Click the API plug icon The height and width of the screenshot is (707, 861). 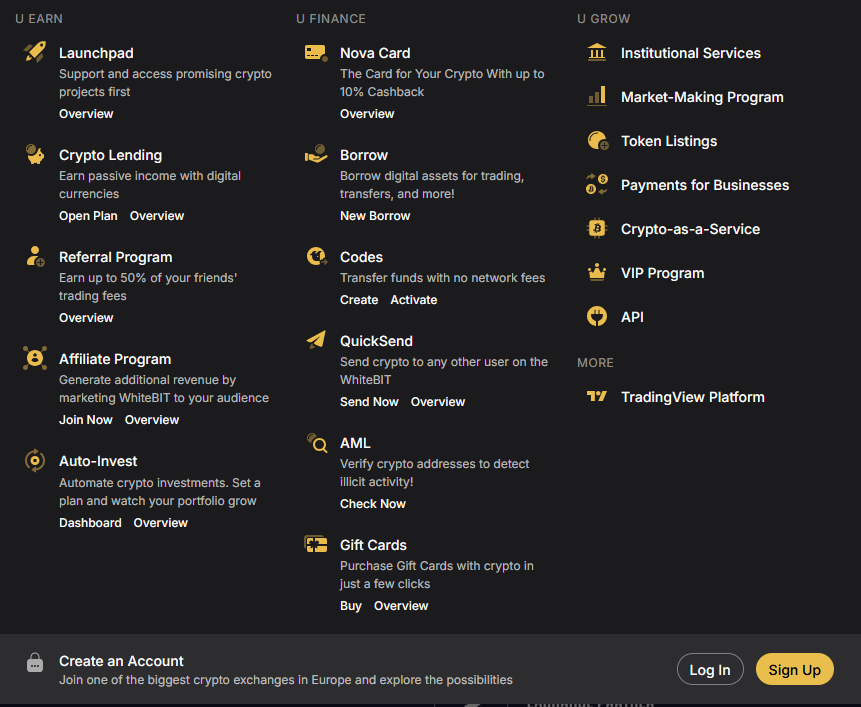pos(597,316)
